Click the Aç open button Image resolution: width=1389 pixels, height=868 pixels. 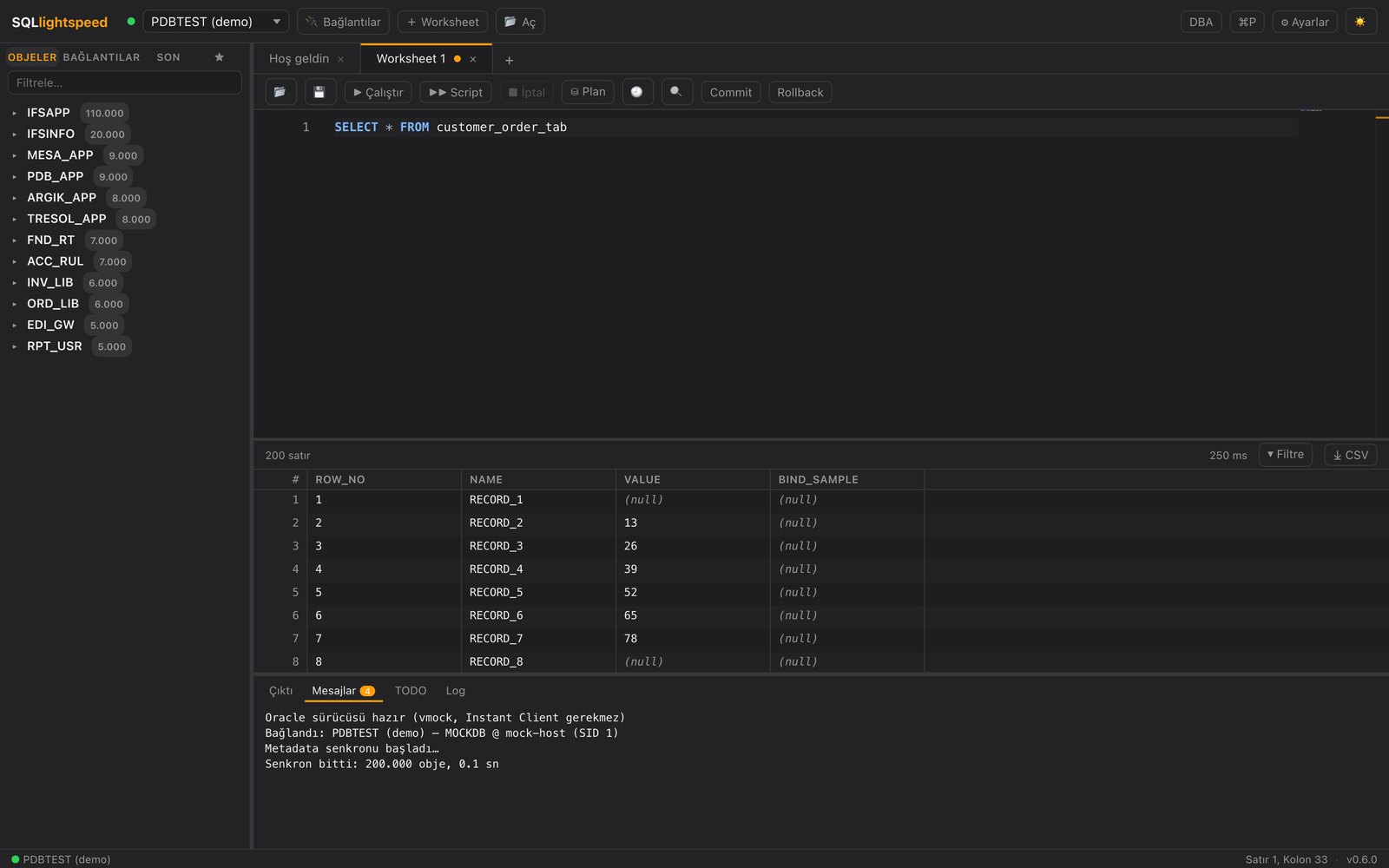point(520,22)
